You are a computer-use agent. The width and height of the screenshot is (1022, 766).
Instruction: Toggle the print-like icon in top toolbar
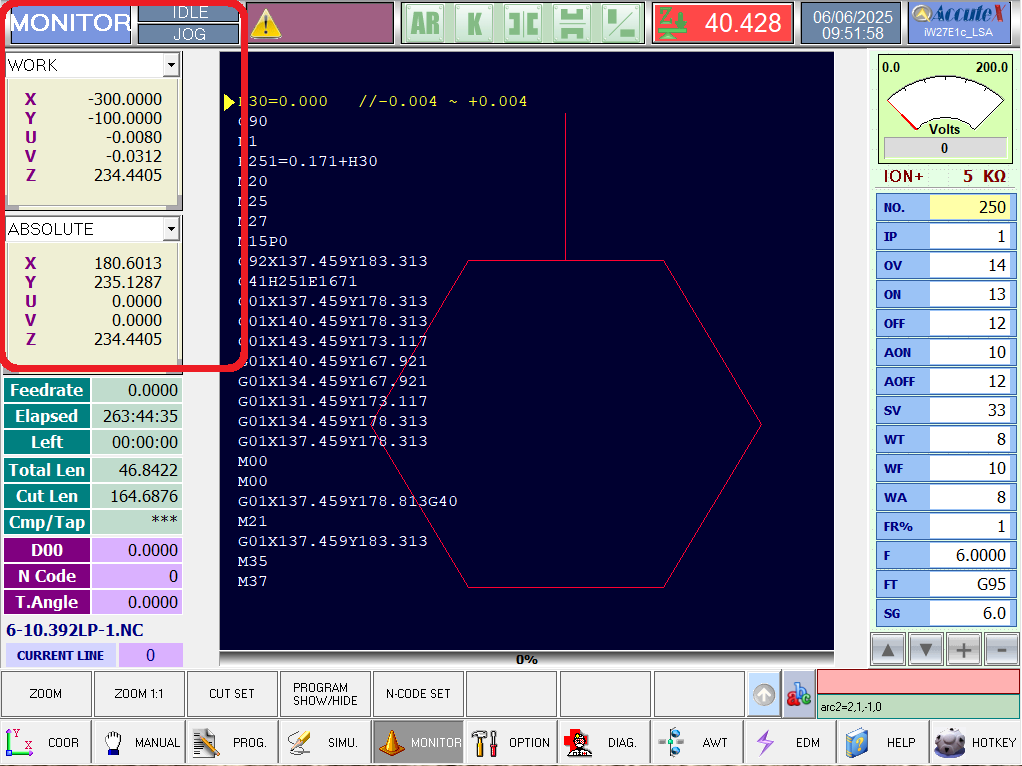572,23
